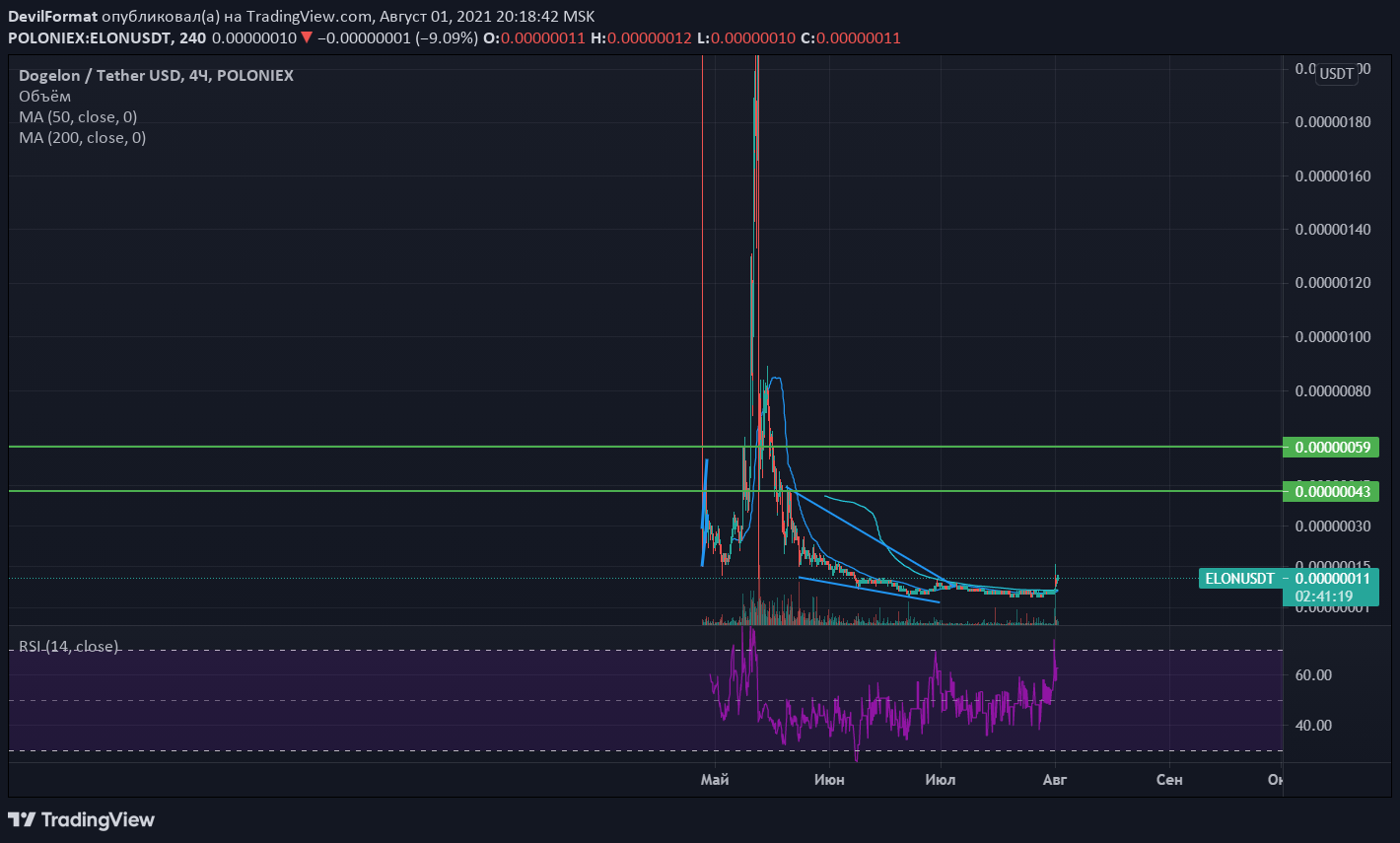
Task: Open the RSI (14, close) indicator legend
Action: [x=69, y=647]
